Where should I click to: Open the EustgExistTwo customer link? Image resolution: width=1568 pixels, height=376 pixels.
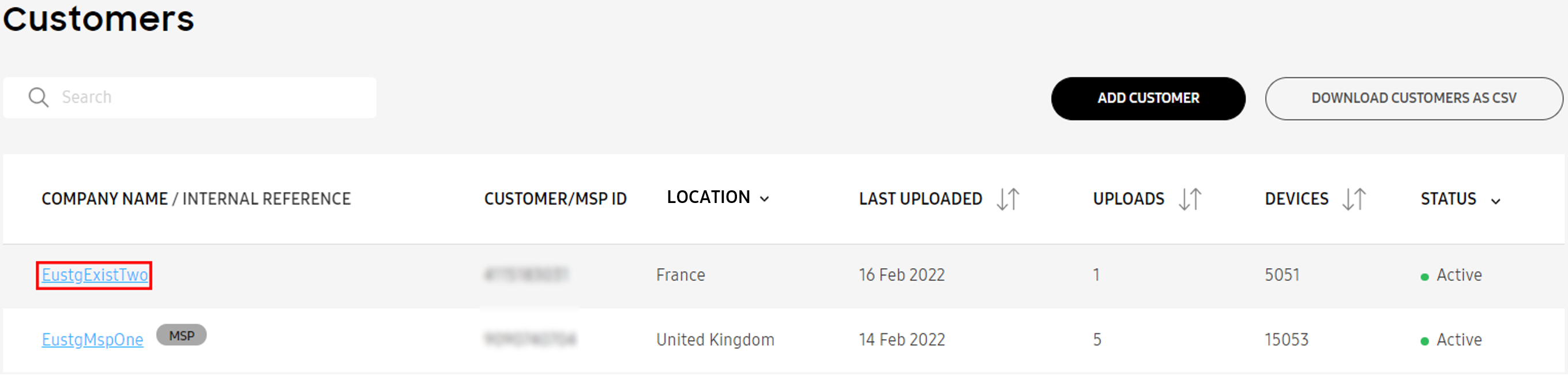click(x=94, y=275)
